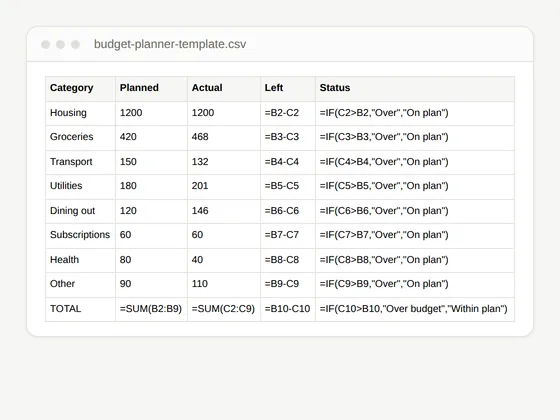This screenshot has width=560, height=420.
Task: Select the =B4-C4 formula cell
Action: [288, 162]
